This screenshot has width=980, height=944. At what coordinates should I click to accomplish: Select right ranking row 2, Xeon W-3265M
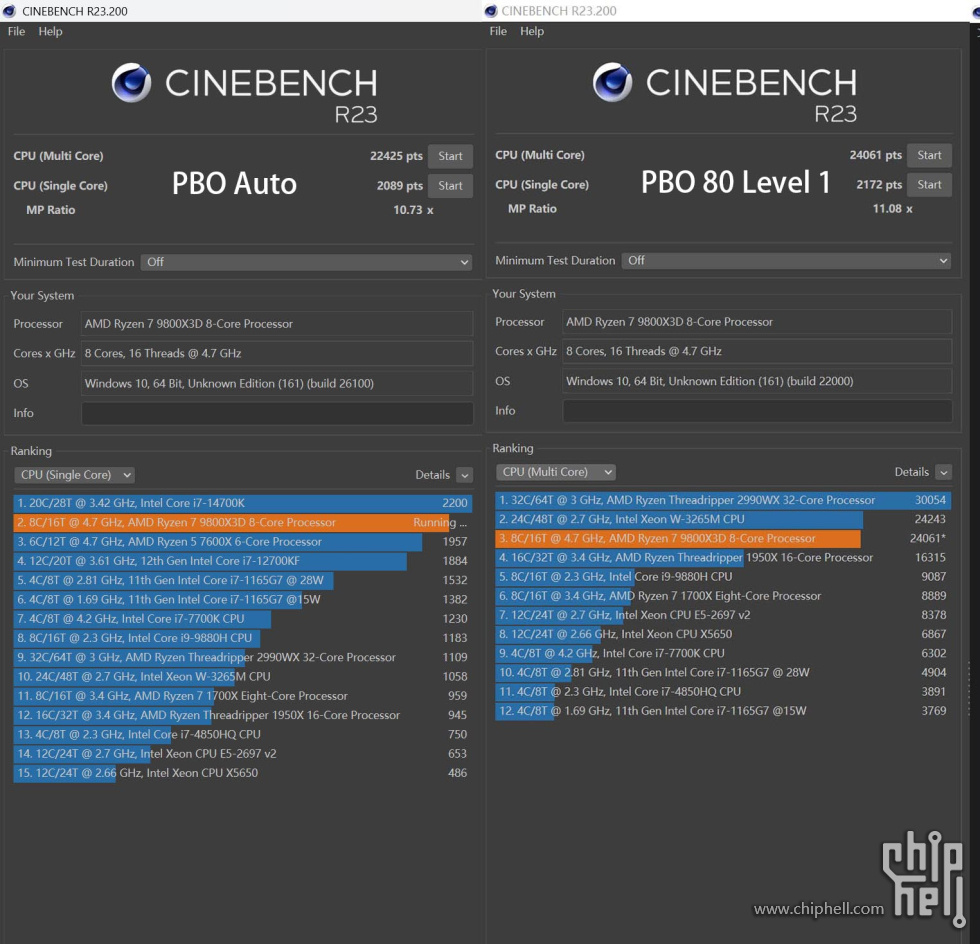click(x=723, y=520)
